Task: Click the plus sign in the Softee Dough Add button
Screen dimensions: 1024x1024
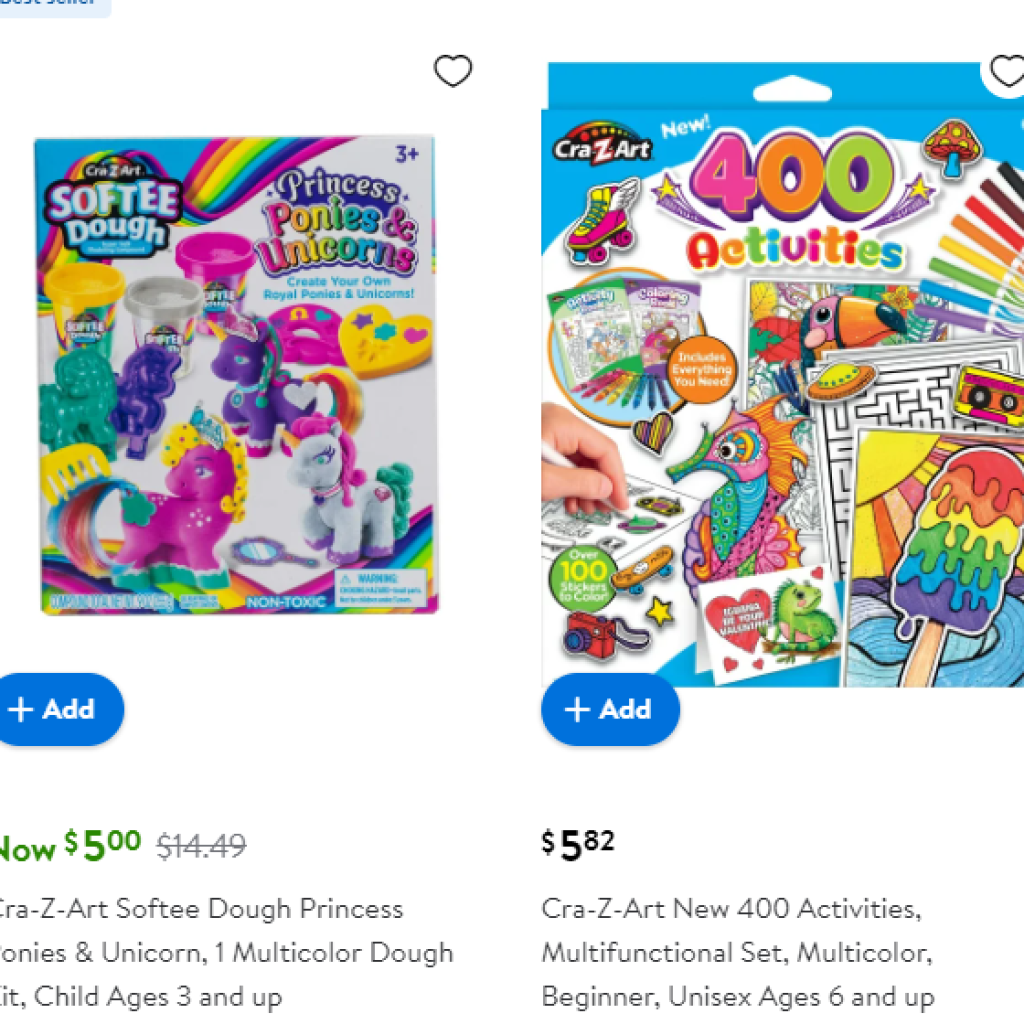Action: (20, 709)
